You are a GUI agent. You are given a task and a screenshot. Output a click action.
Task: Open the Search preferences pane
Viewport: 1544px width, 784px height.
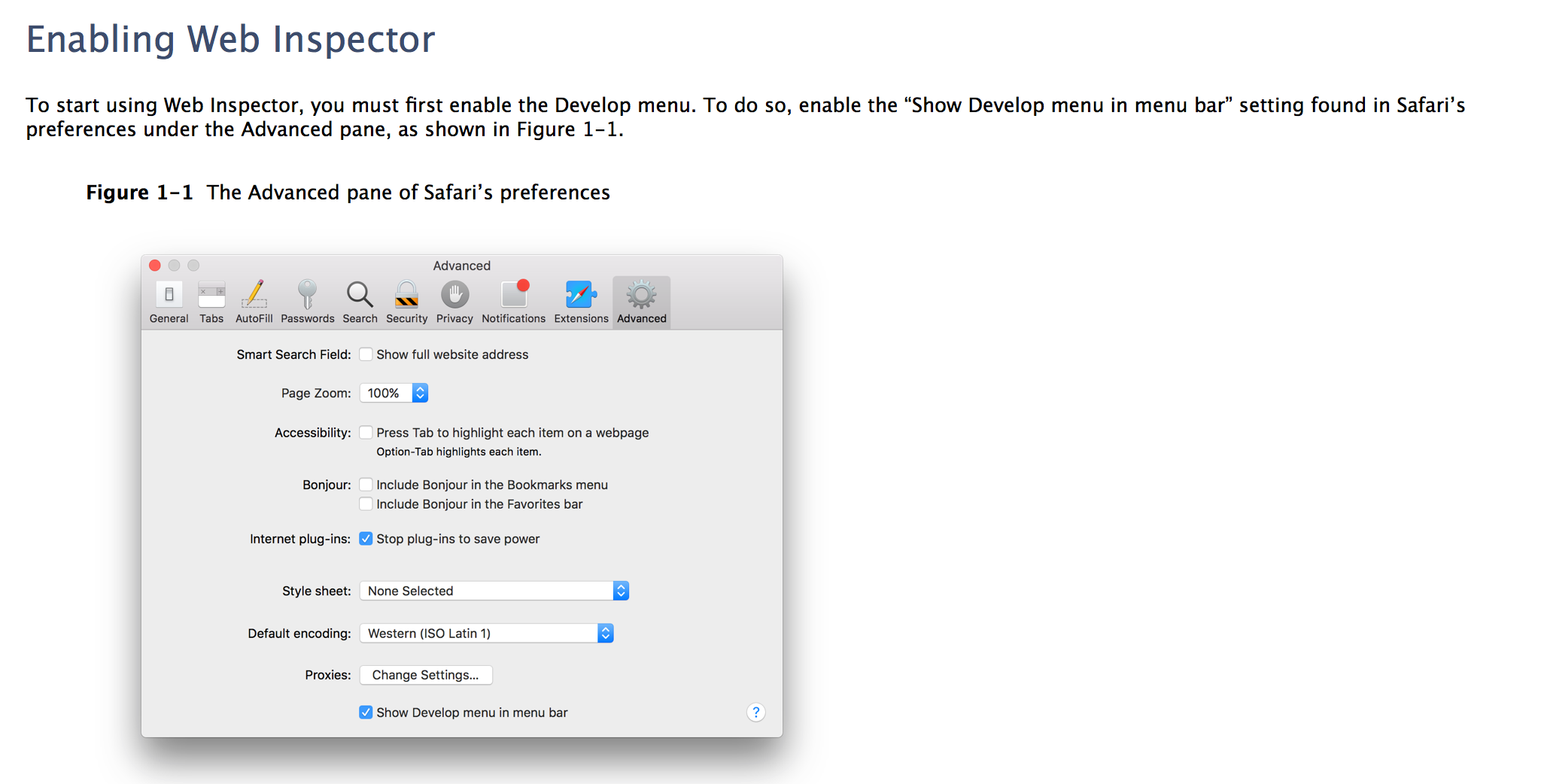360,302
